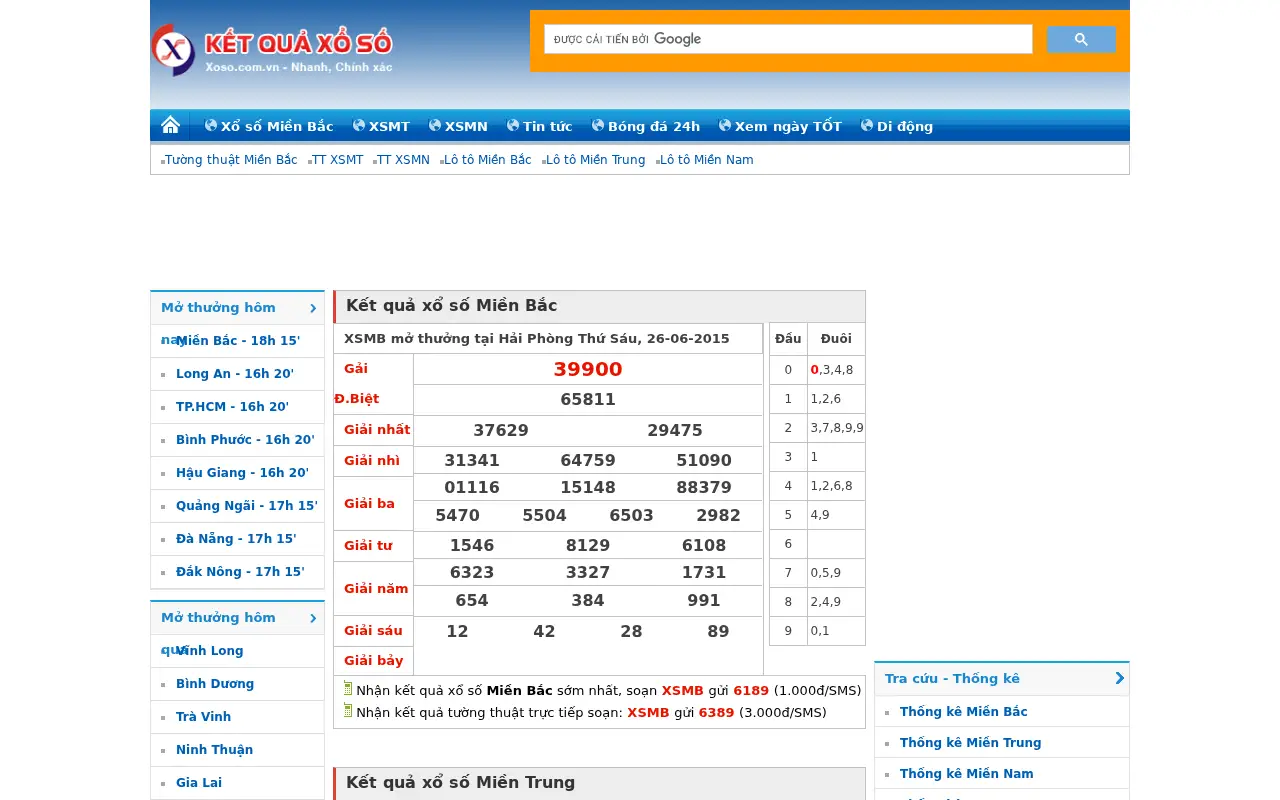Click the TT XSMT sub-link

[x=337, y=160]
